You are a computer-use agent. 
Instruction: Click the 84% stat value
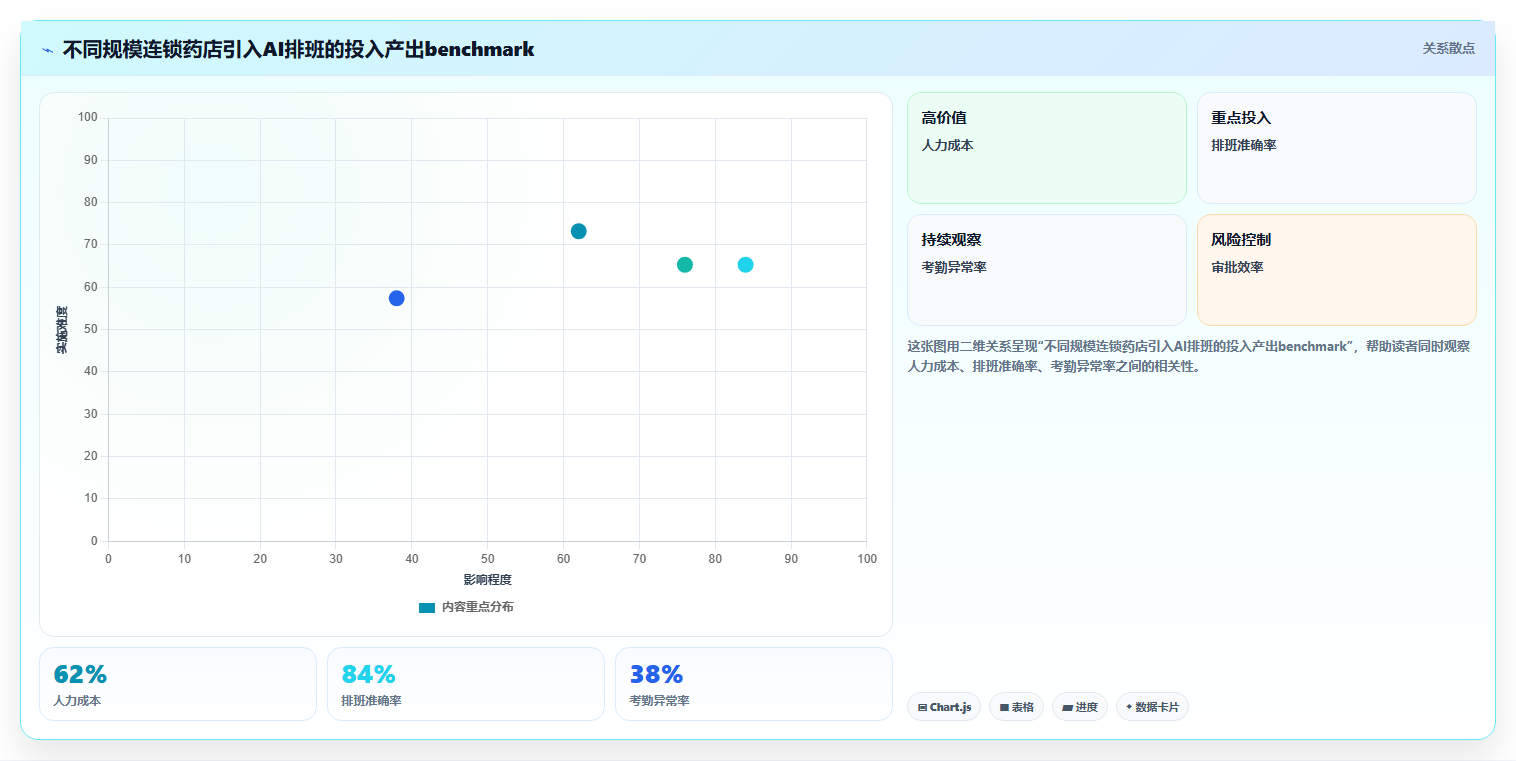(368, 675)
